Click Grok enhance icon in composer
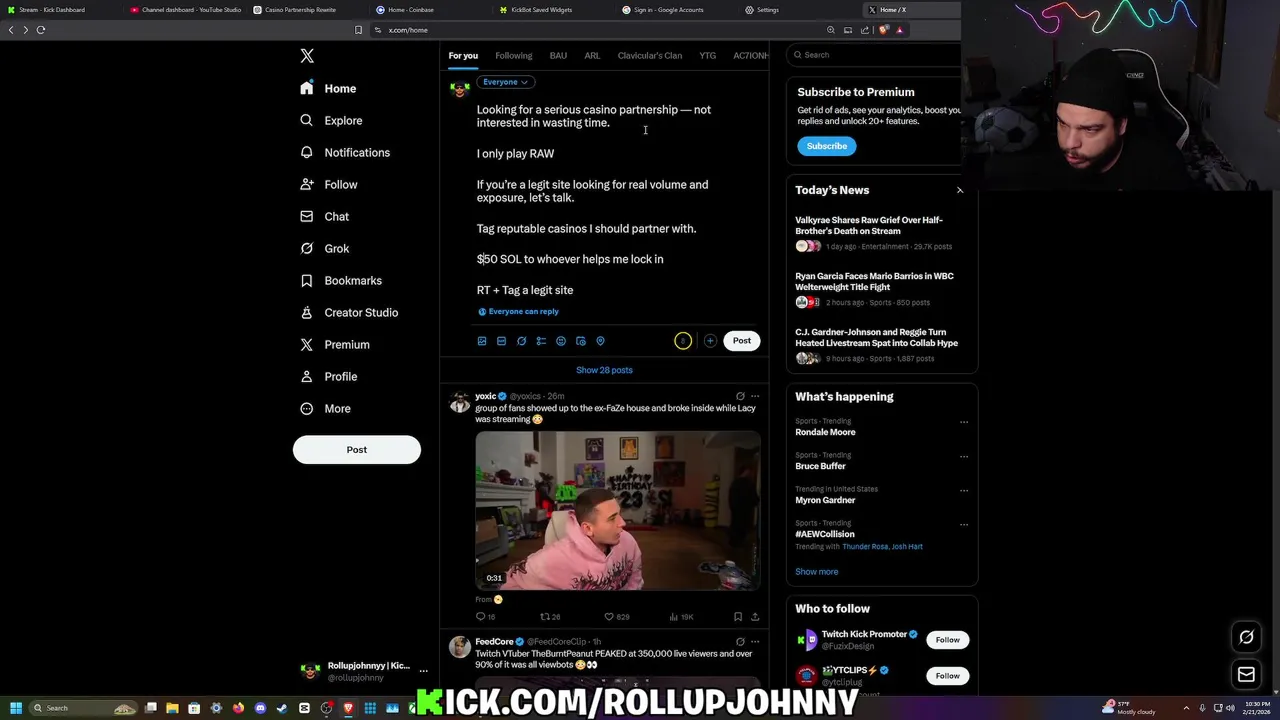The width and height of the screenshot is (1280, 720). (x=521, y=341)
